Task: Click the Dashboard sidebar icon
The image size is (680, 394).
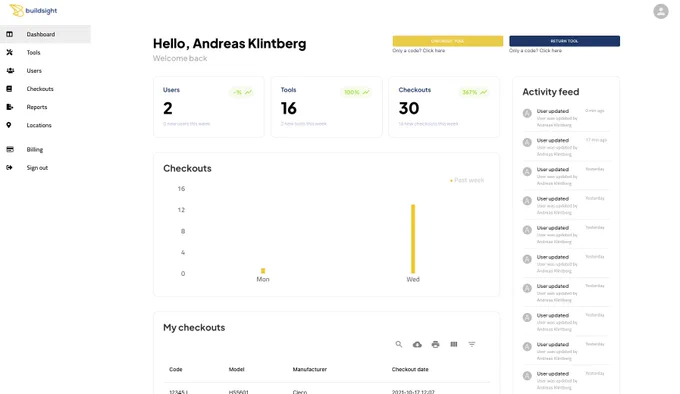Action: coord(10,34)
